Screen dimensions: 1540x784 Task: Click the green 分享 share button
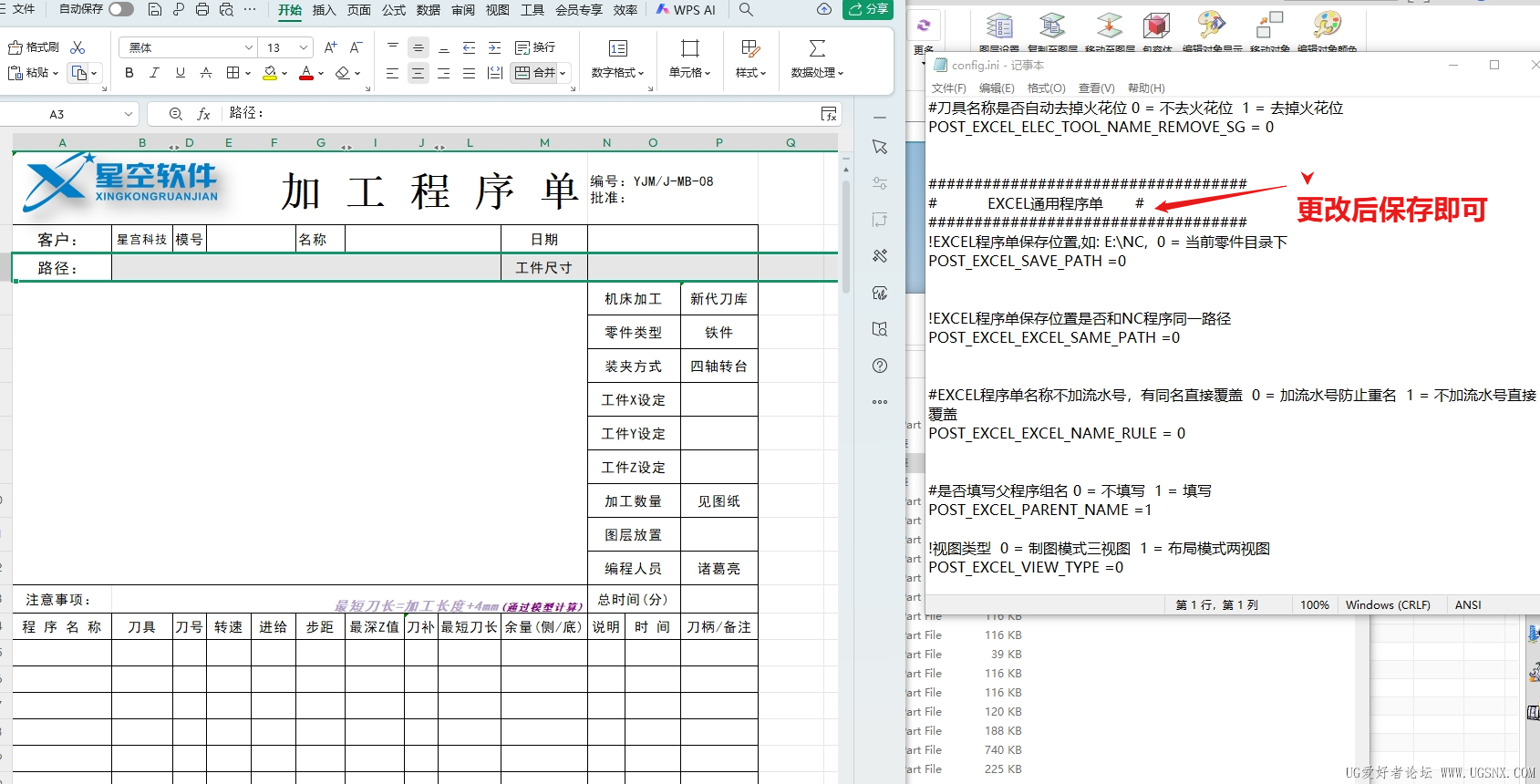coord(867,9)
